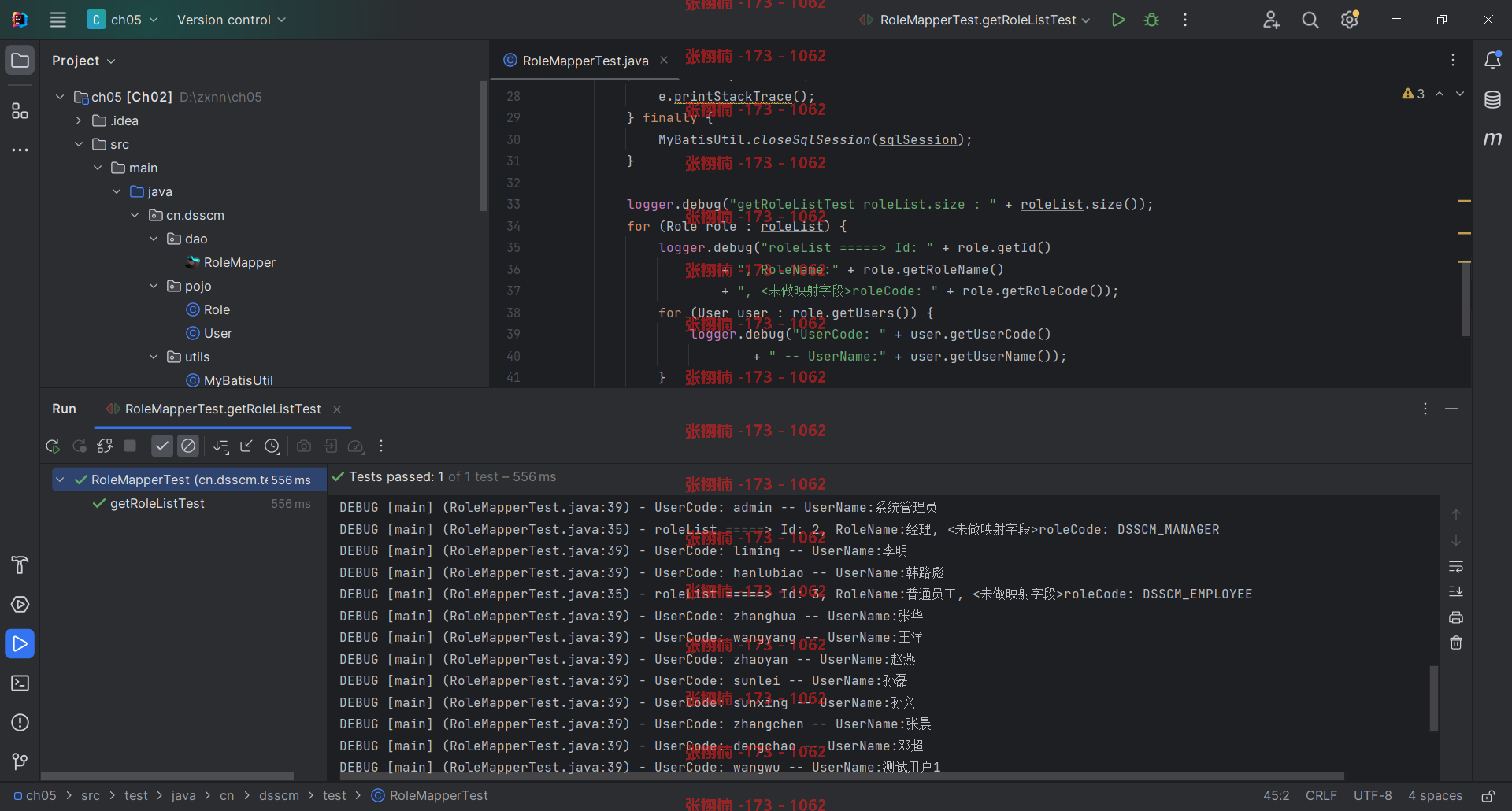Collapse the ch05 root tree node
This screenshot has height=811, width=1512.
pos(60,97)
